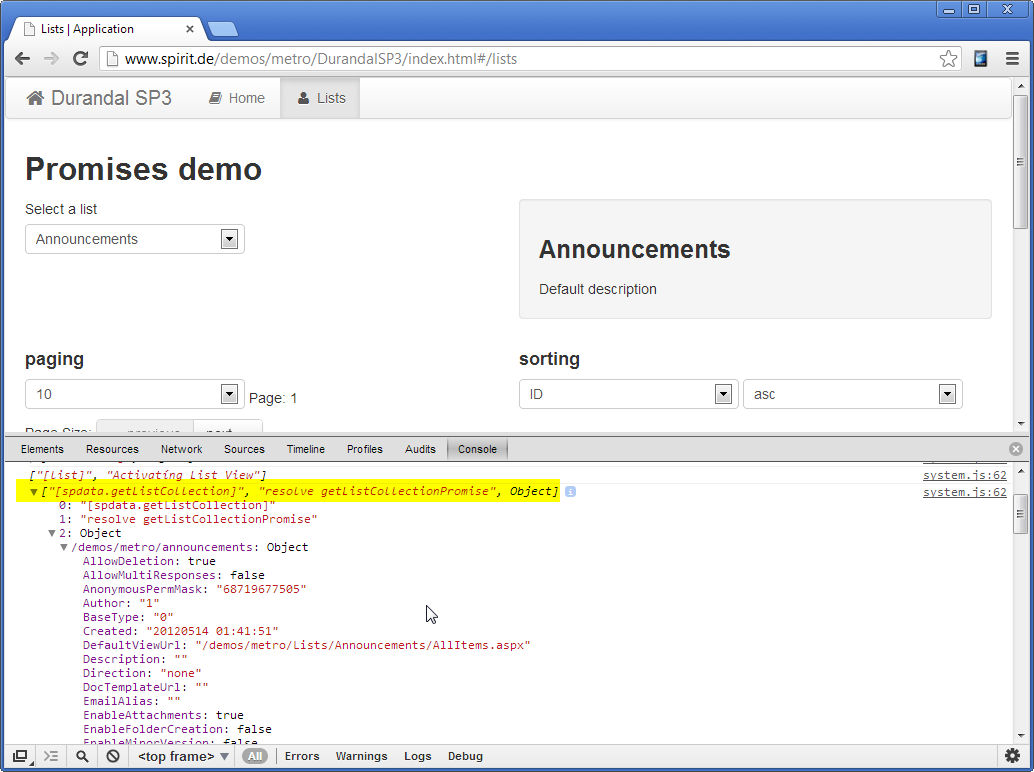Switch to the Resources panel
Image resolution: width=1034 pixels, height=772 pixels.
[112, 449]
